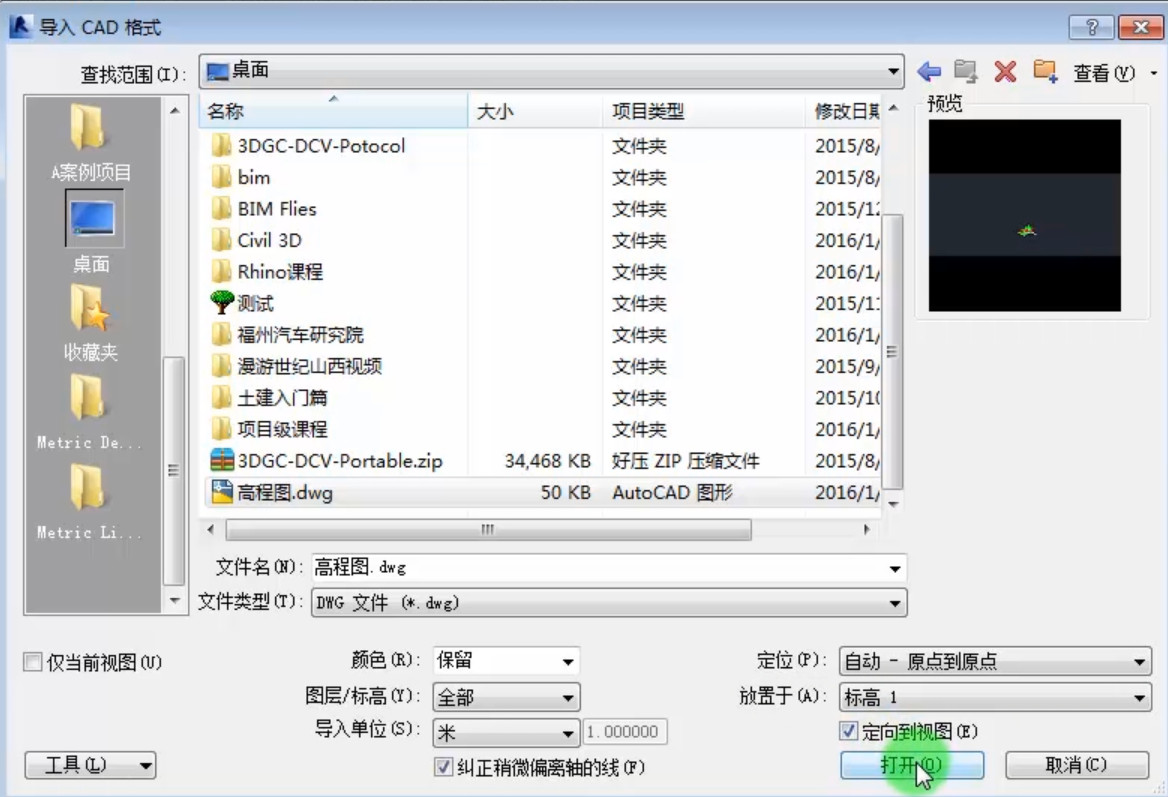Viewport: 1168px width, 797px height.
Task: Click the 打开(O) open button
Action: point(912,765)
